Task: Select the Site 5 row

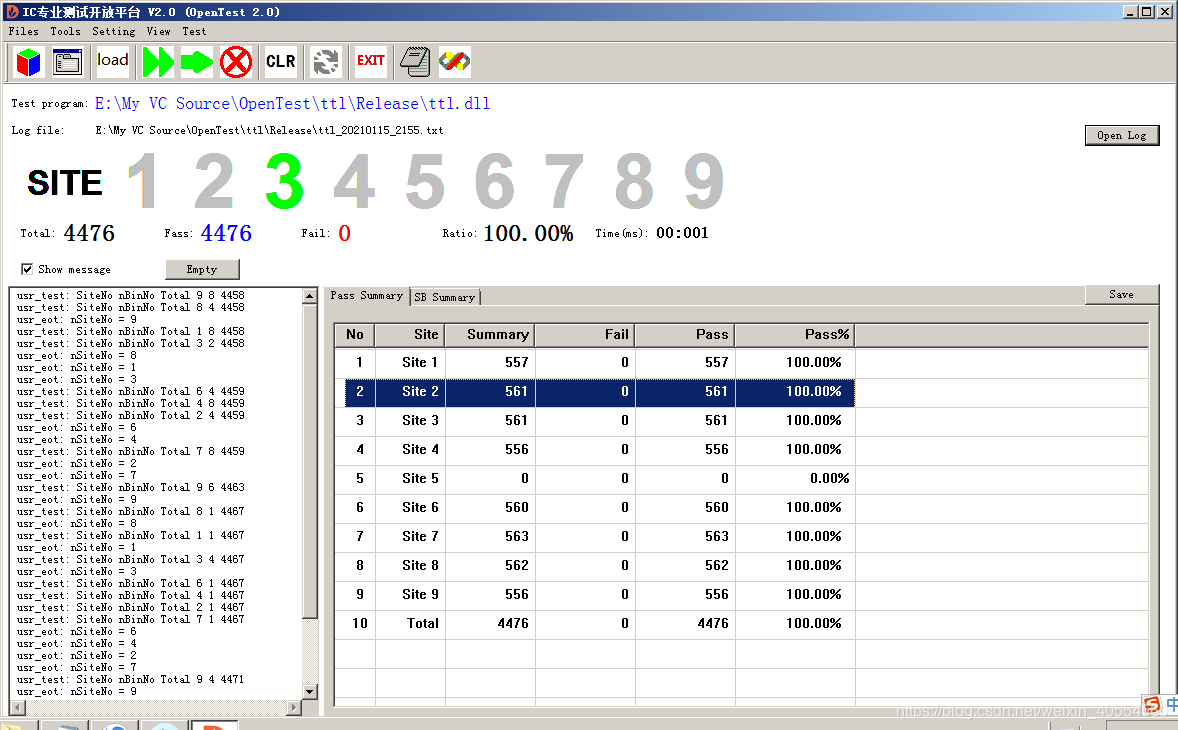Action: click(x=595, y=478)
